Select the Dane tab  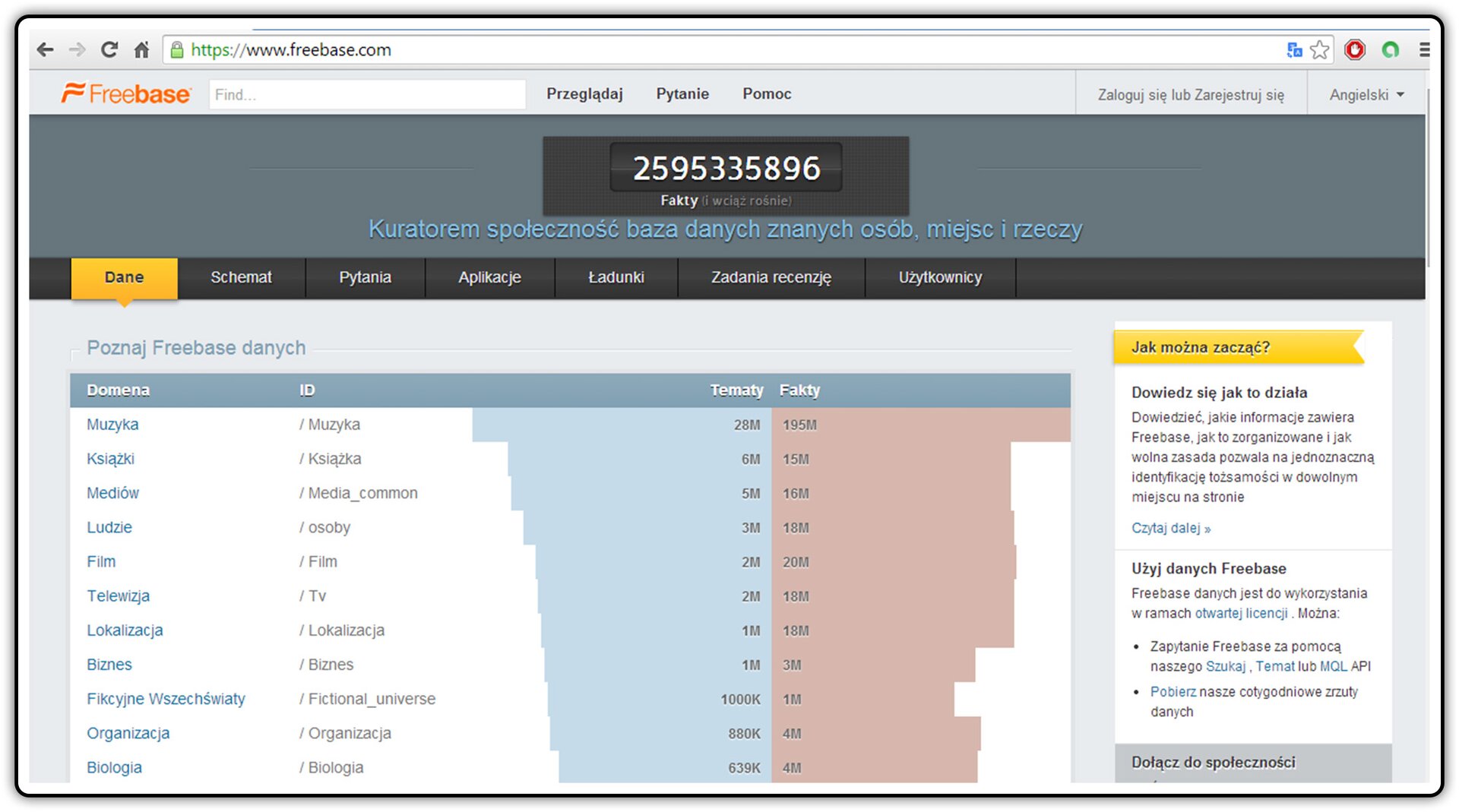pyautogui.click(x=125, y=278)
